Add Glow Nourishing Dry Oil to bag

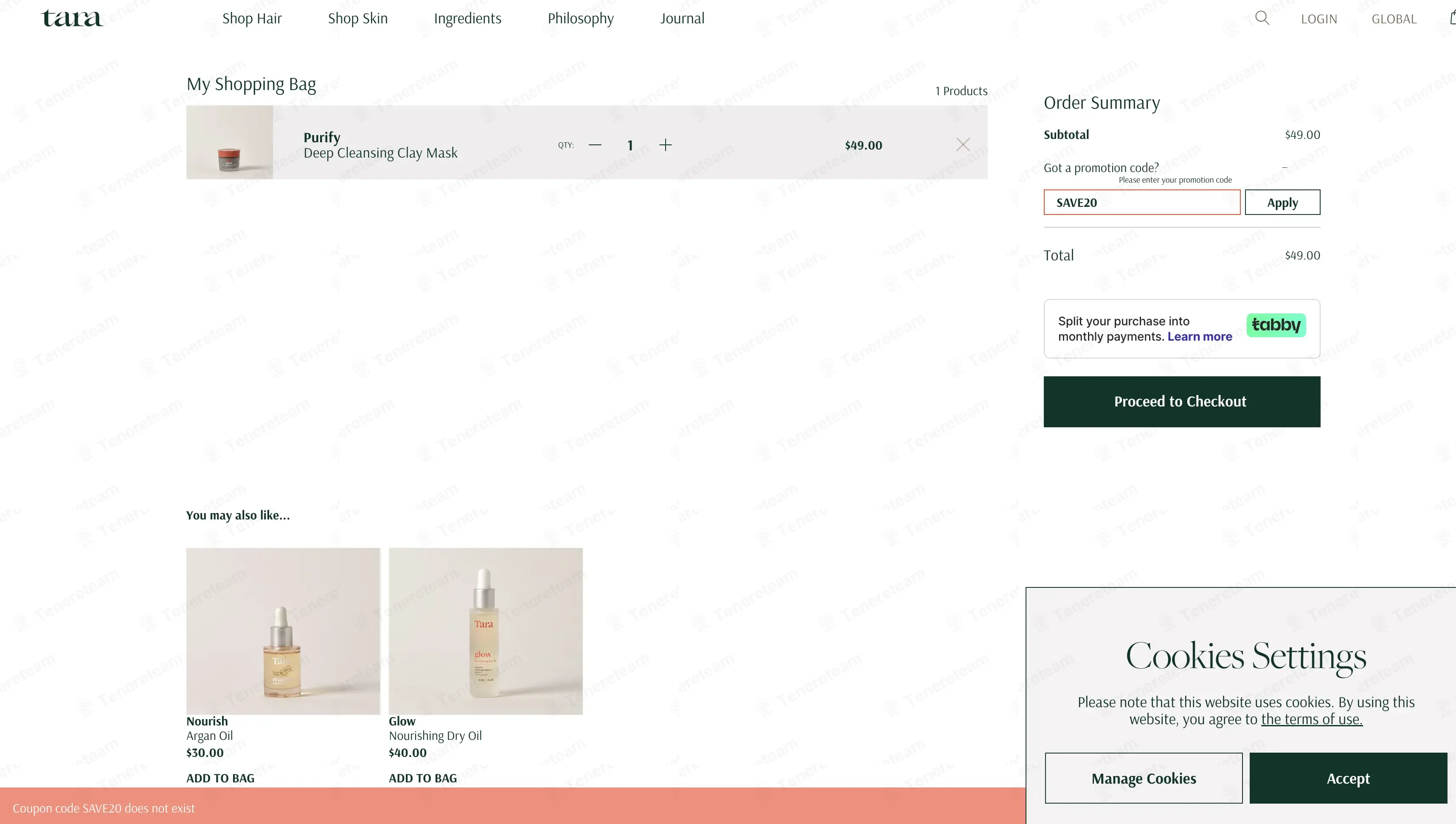pyautogui.click(x=422, y=778)
